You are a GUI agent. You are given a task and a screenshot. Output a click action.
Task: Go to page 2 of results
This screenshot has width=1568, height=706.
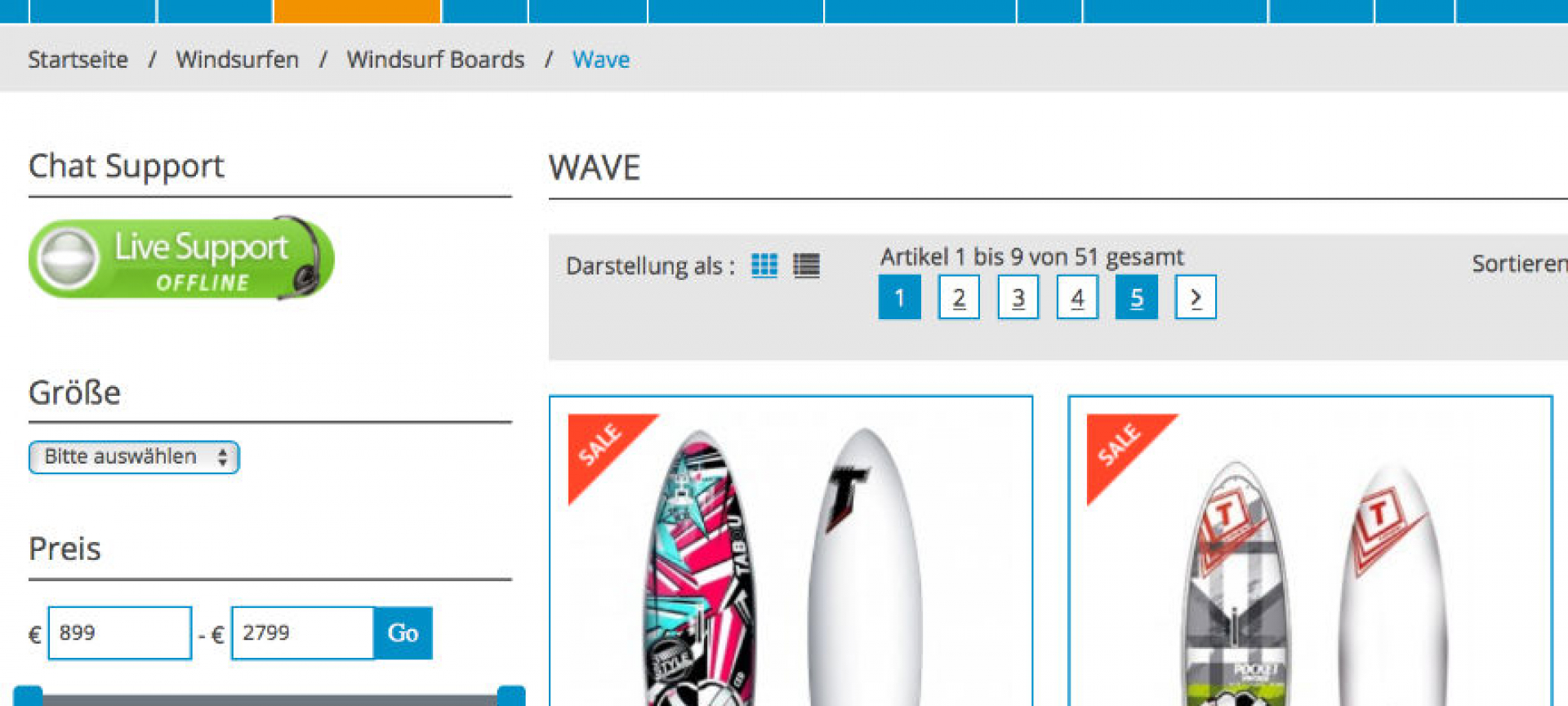tap(959, 298)
